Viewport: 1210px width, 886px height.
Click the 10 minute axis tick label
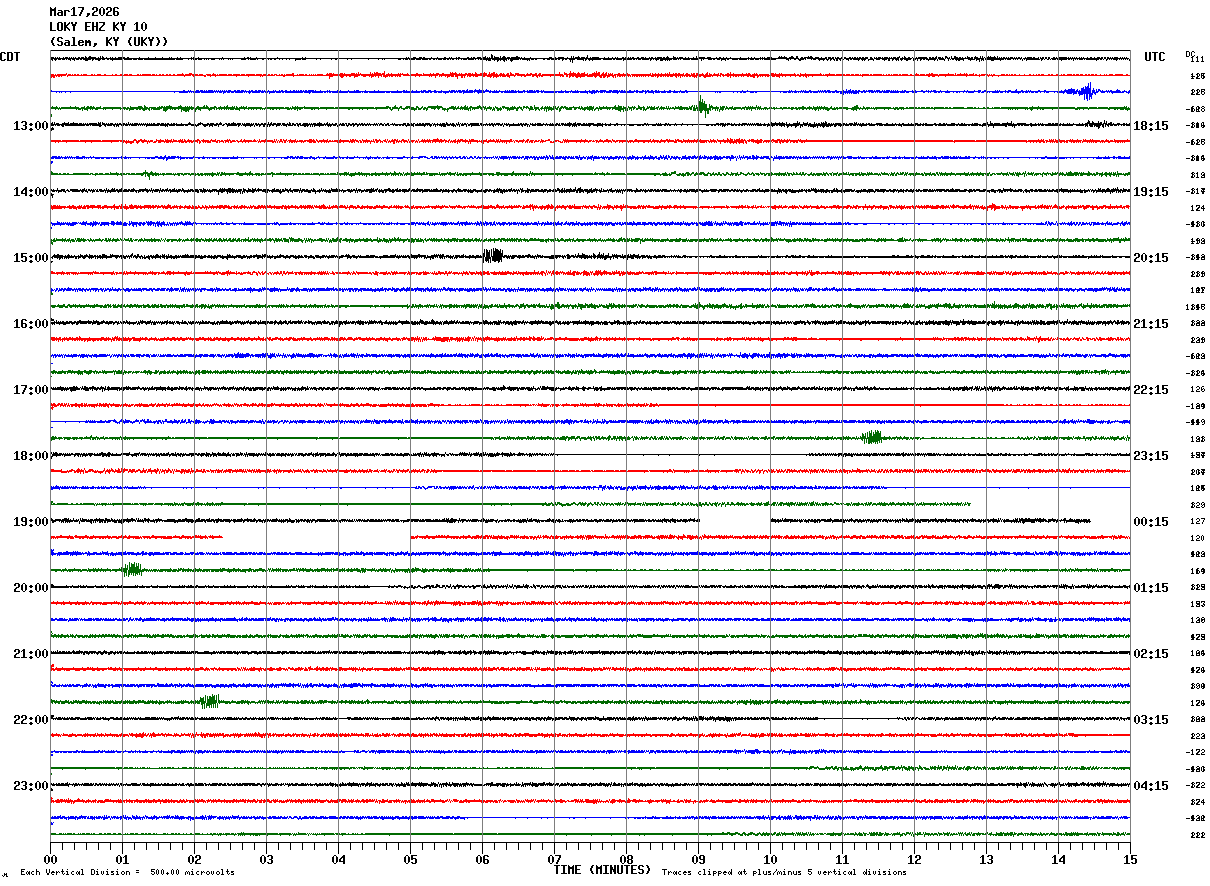point(770,859)
